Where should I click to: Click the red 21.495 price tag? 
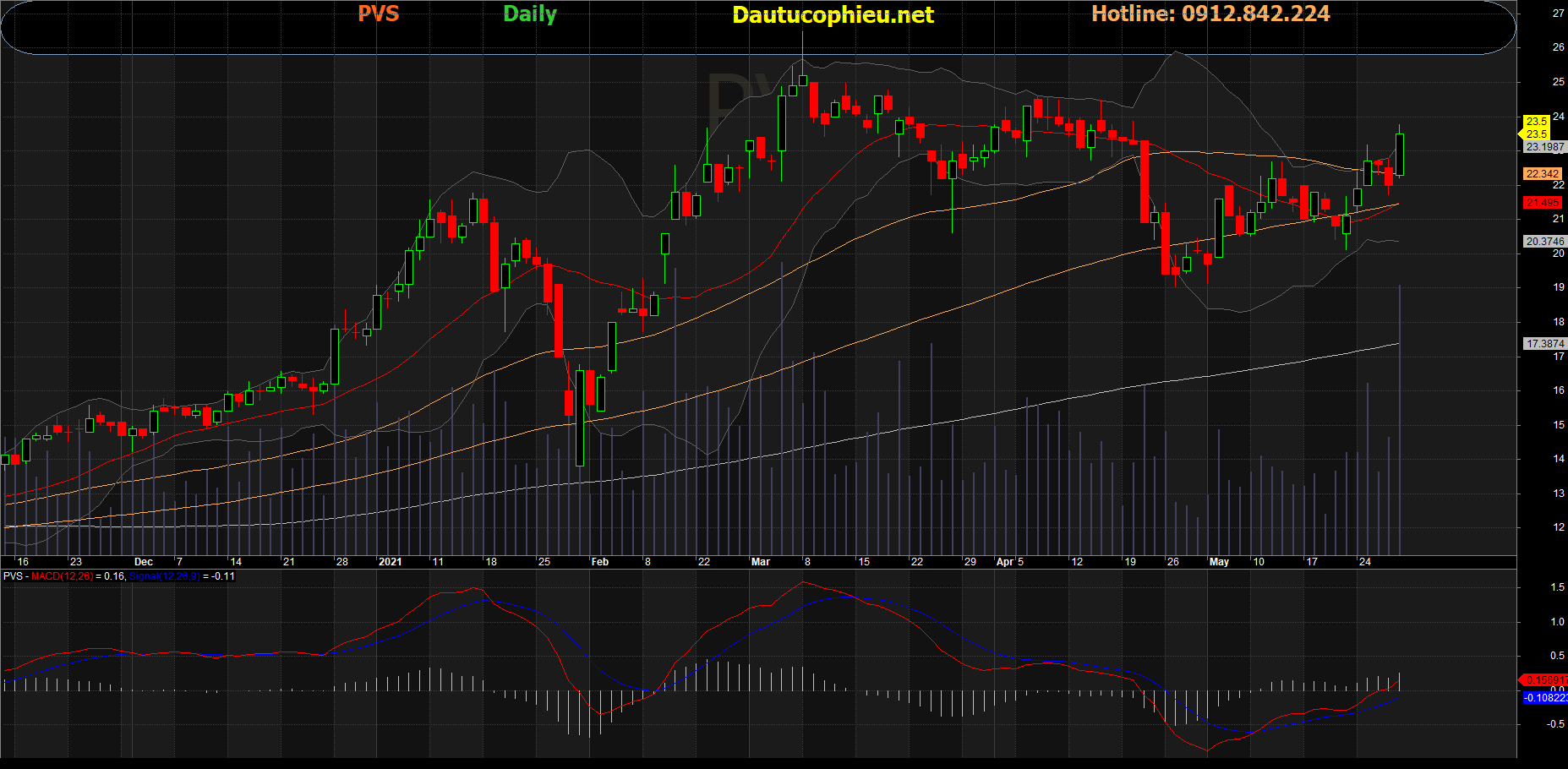pos(1543,203)
